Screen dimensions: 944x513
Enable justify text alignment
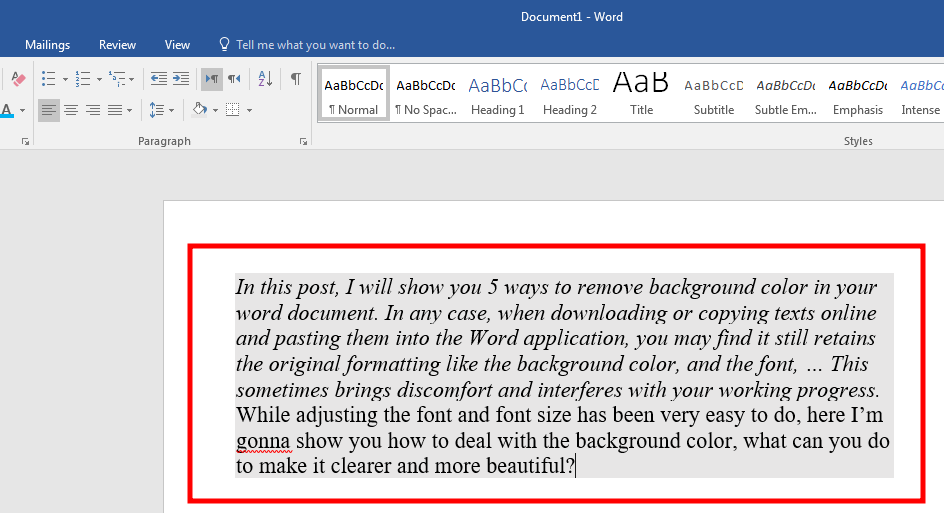pos(114,110)
